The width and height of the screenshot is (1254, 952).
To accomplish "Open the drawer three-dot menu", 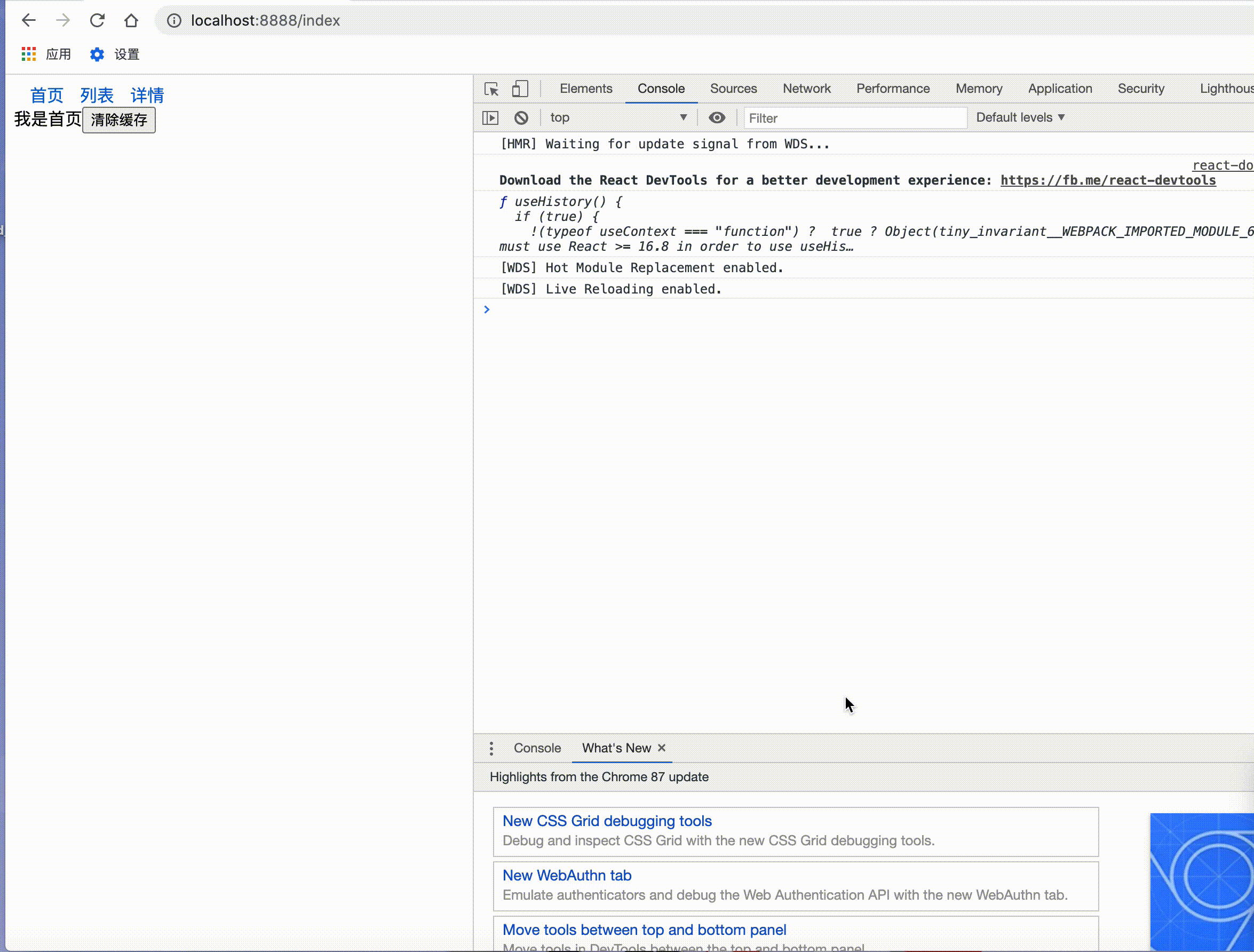I will click(491, 749).
